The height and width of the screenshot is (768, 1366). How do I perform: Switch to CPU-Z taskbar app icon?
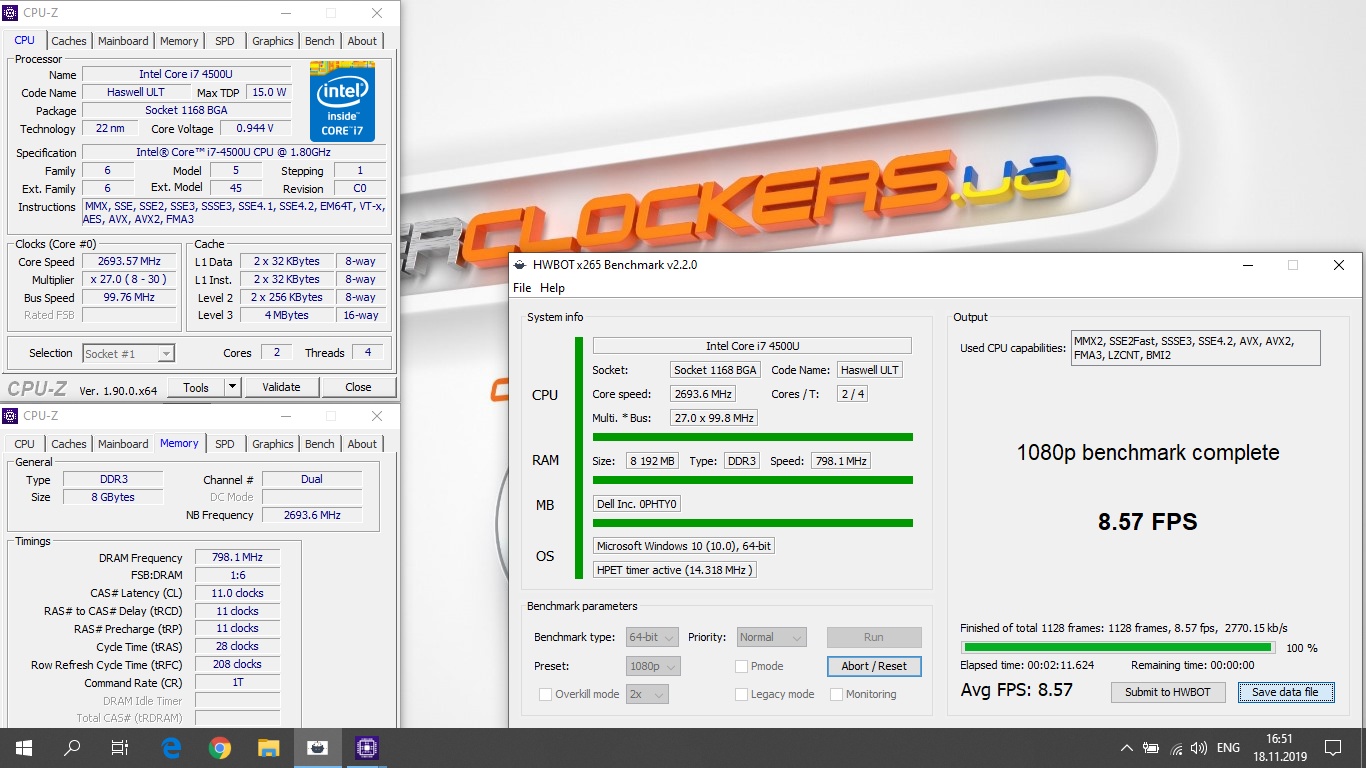point(366,747)
